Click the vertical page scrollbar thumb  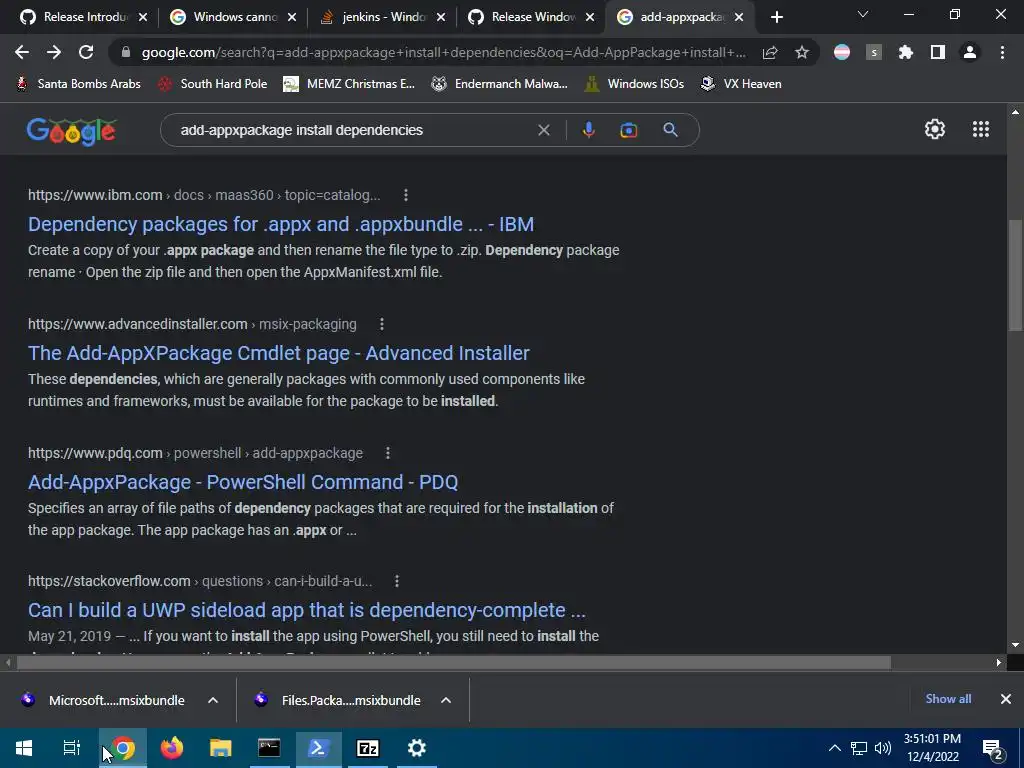(1015, 274)
